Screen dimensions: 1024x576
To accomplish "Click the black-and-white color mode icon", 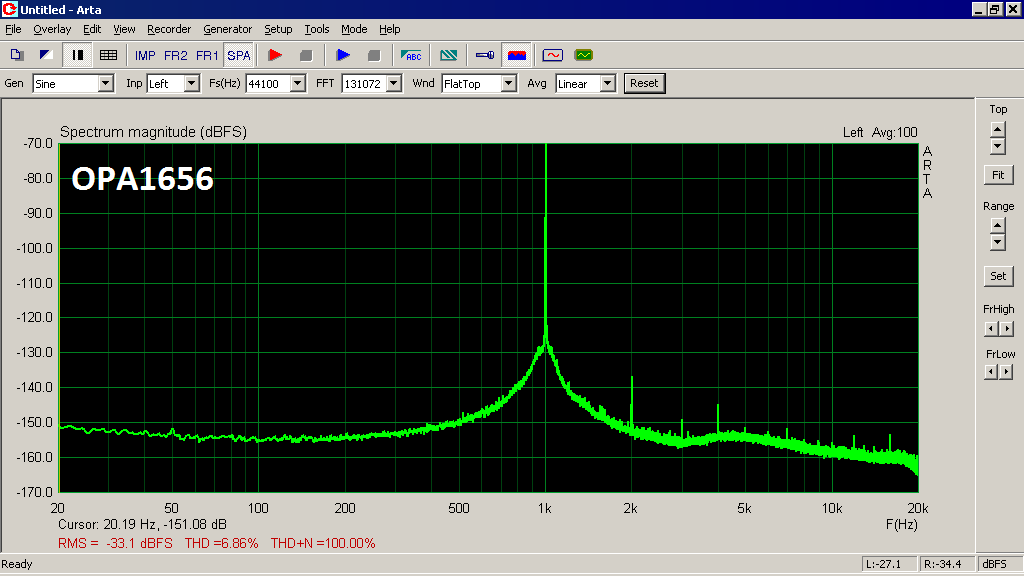I will pyautogui.click(x=46, y=56).
